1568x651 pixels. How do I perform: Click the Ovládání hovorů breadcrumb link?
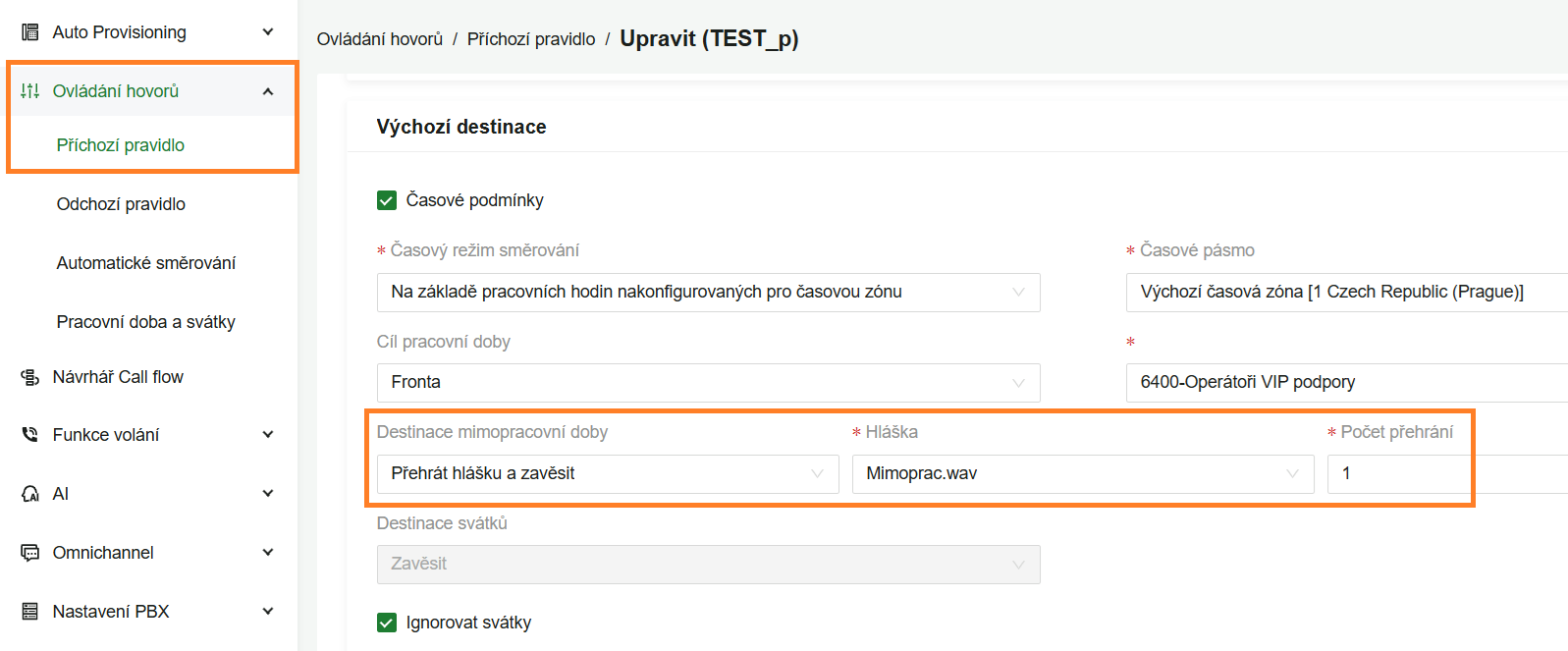point(380,39)
